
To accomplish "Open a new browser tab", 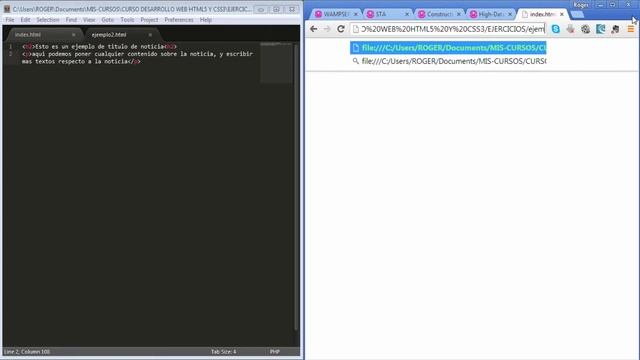I will click(x=577, y=14).
